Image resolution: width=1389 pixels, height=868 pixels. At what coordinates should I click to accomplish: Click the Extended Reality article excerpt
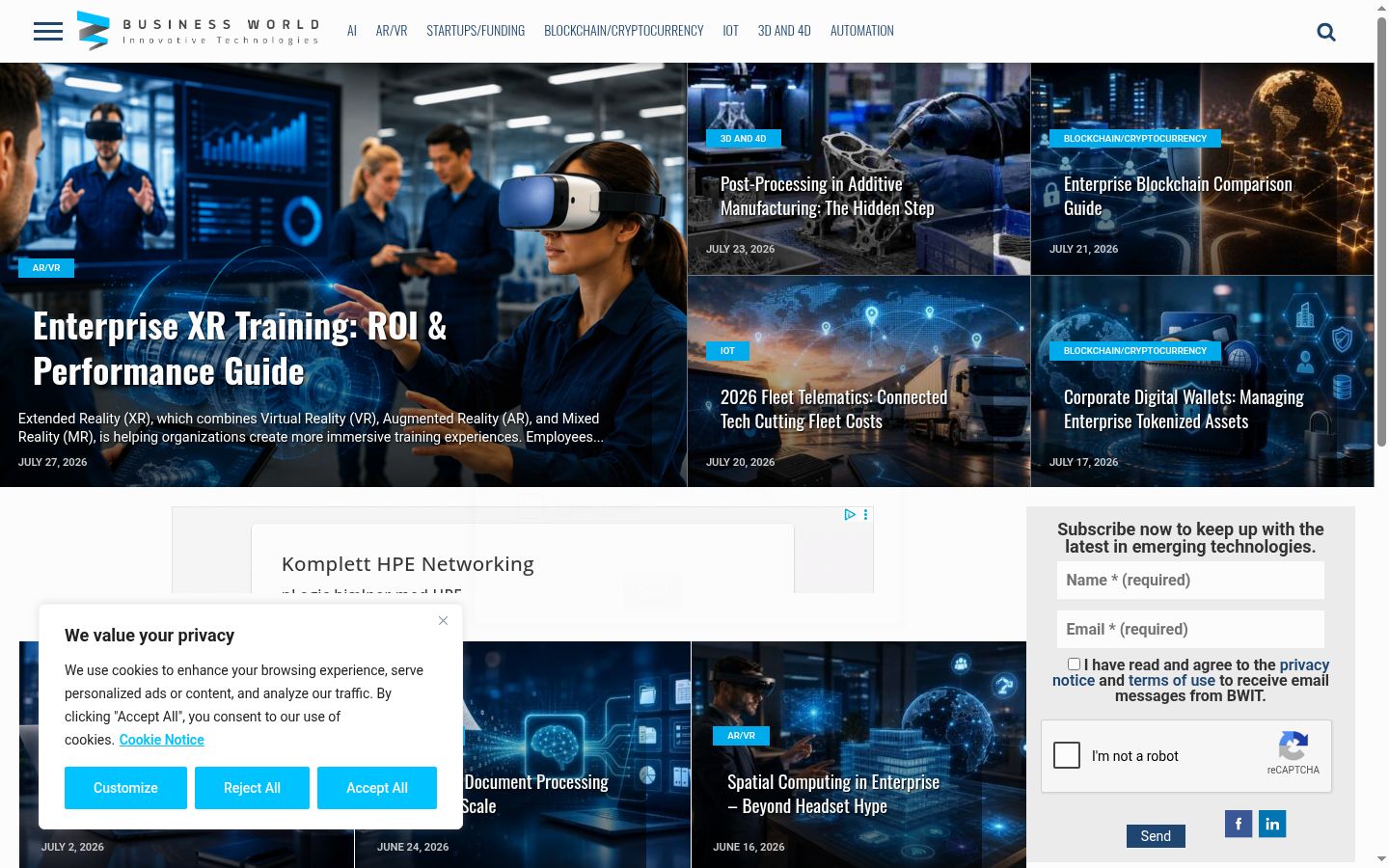(x=311, y=427)
